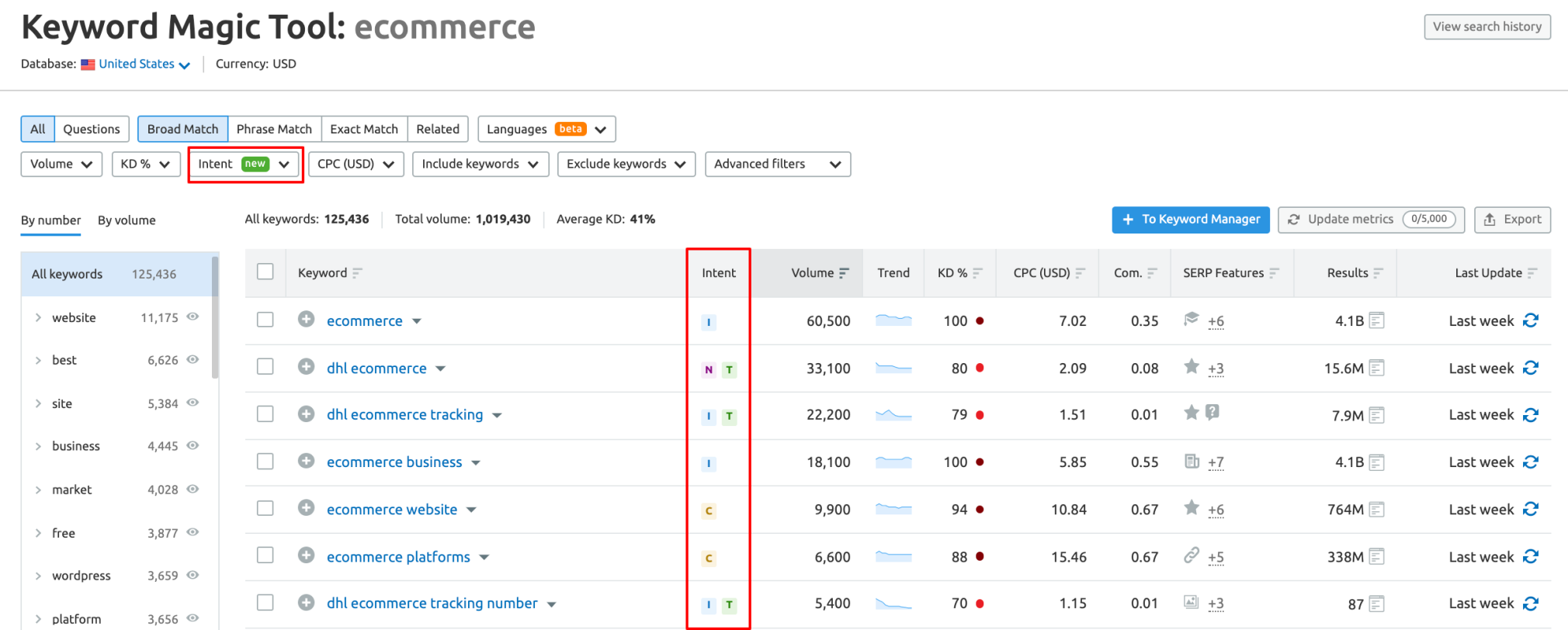Click the Volume column sort icon

pos(844,273)
